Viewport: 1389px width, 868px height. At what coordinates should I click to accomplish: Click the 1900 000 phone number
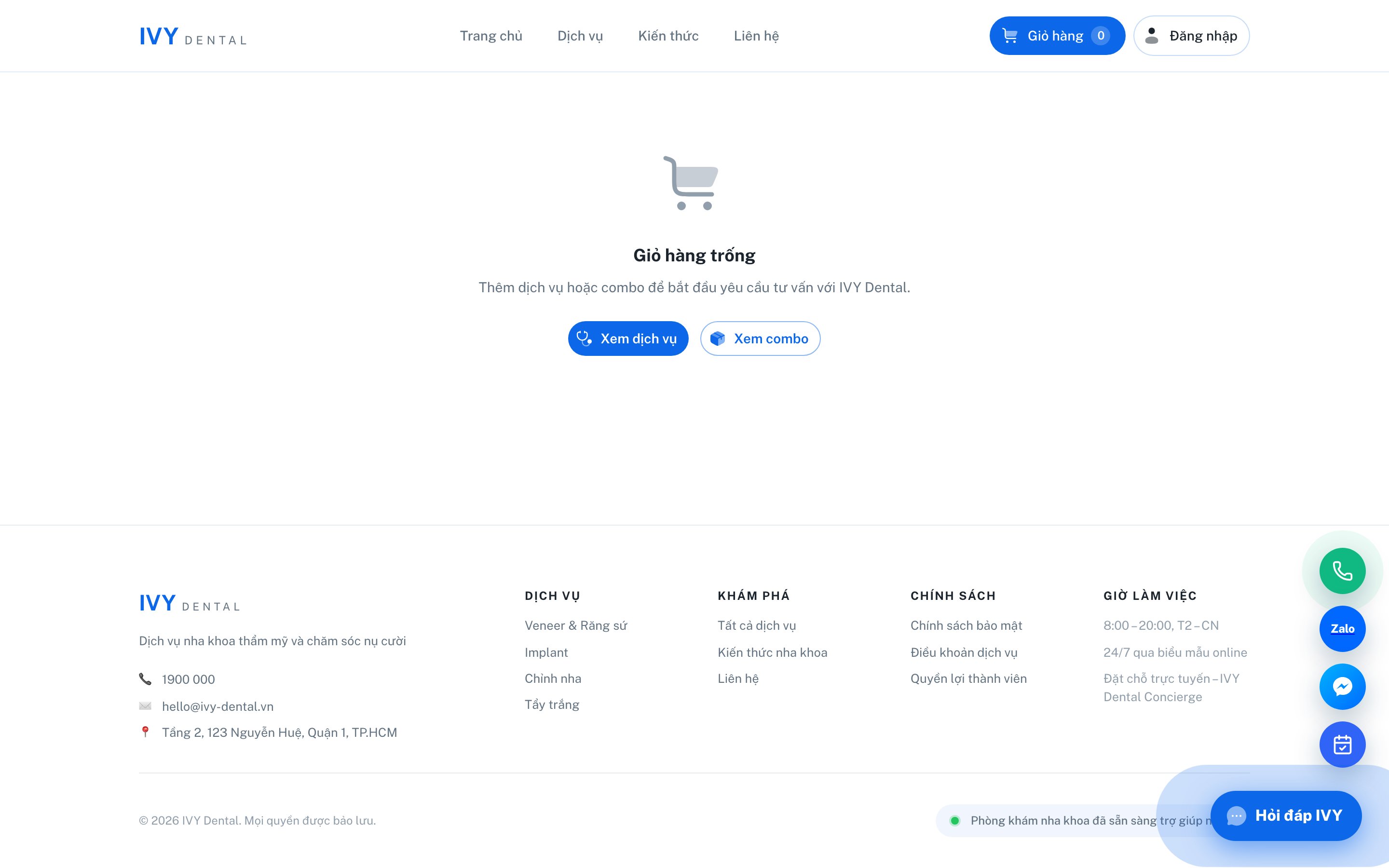188,679
